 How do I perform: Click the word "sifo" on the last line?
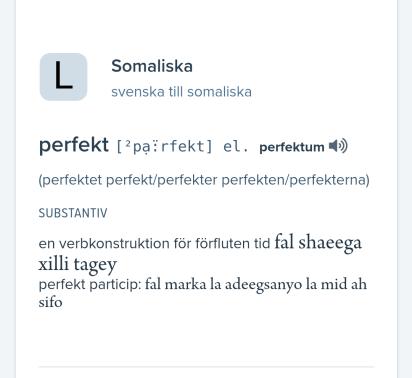click(x=50, y=302)
